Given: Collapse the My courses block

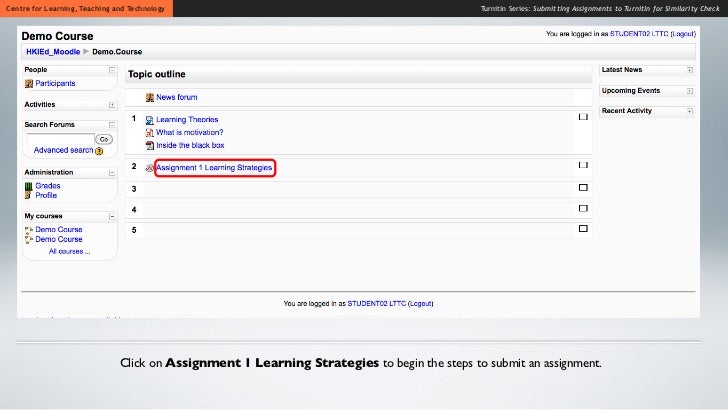Looking at the screenshot, I should (112, 216).
